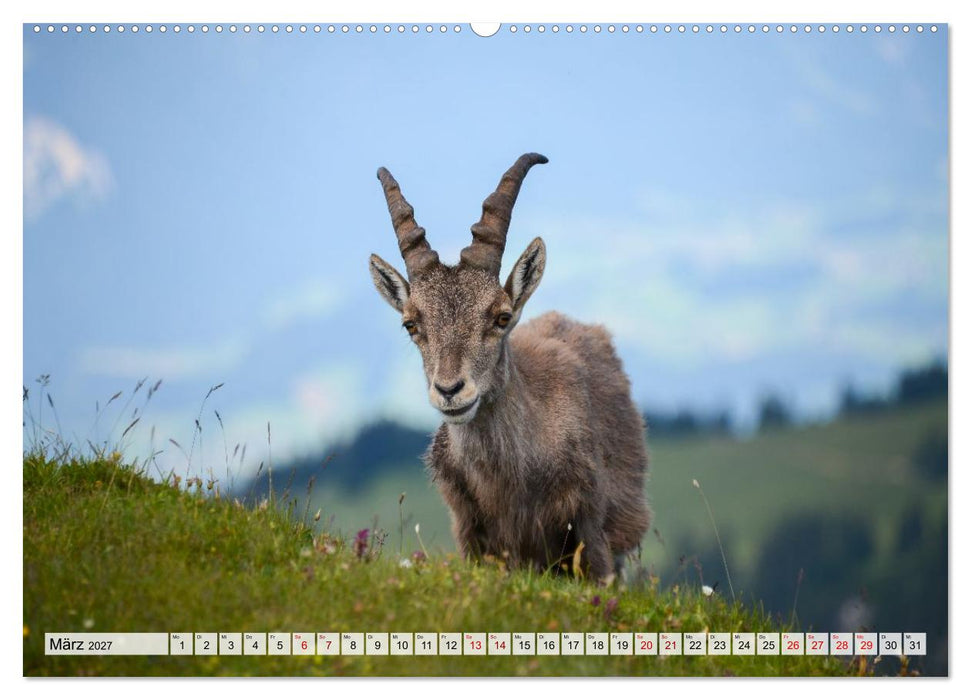
Task: Click the red Sunday date 7
Action: click(328, 644)
